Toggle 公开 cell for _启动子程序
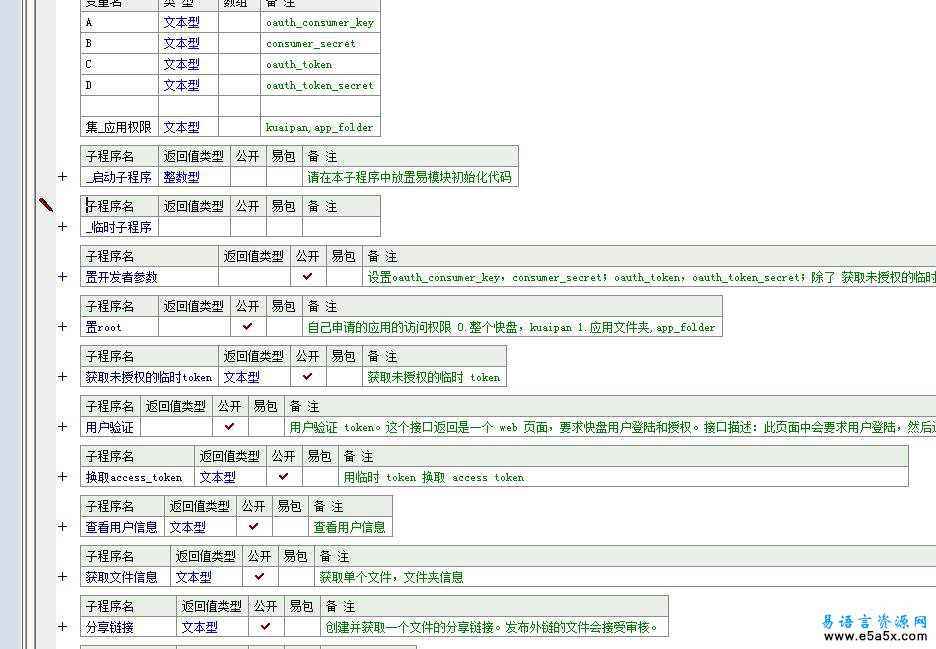Image resolution: width=936 pixels, height=649 pixels. [x=248, y=177]
